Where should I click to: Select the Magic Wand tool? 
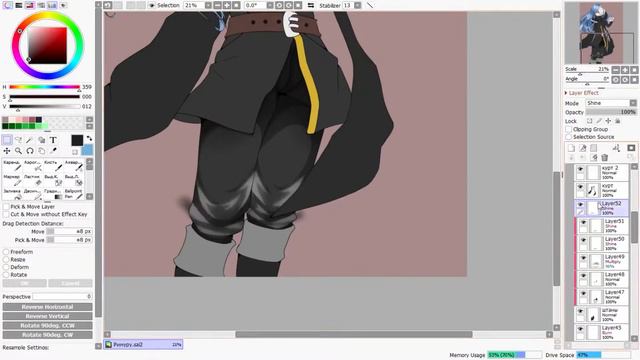point(30,140)
